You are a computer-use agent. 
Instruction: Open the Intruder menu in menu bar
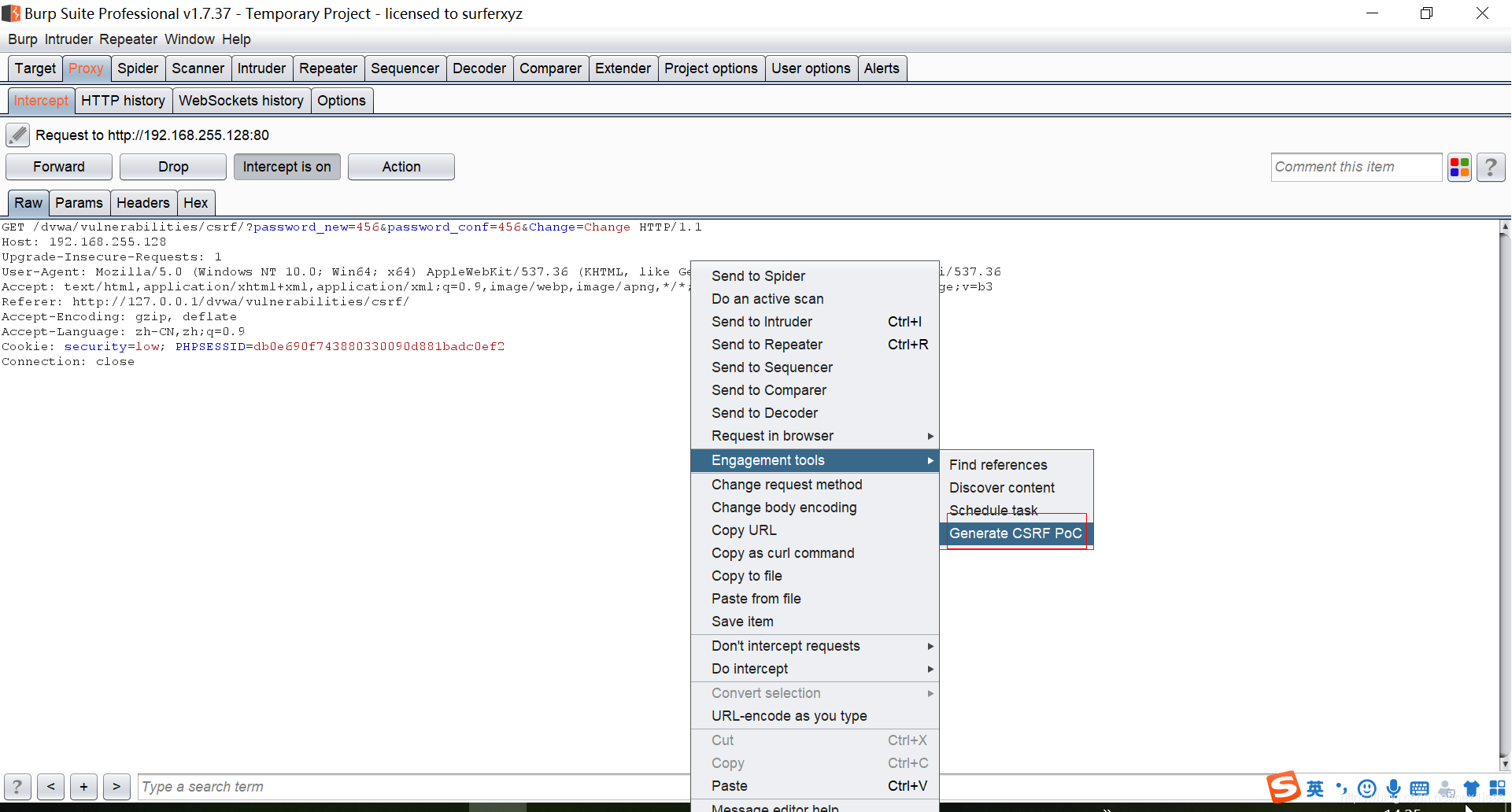68,39
